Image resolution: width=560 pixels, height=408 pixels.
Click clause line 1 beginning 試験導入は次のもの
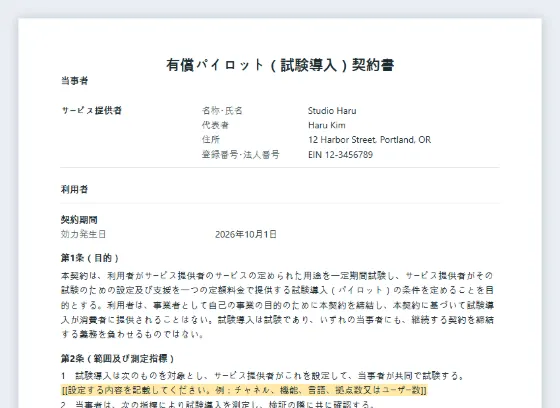[262, 376]
